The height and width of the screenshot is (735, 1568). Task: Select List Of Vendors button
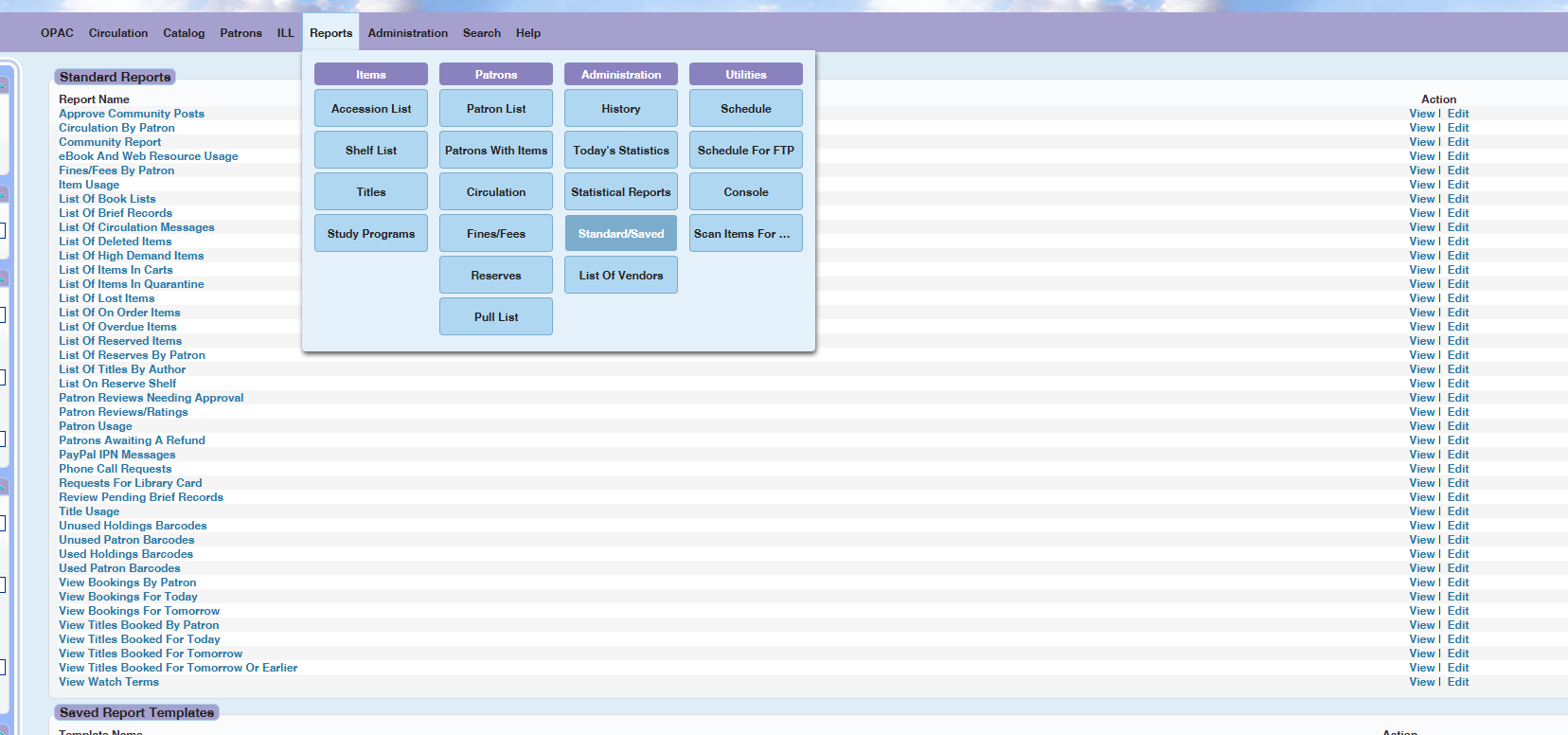click(621, 276)
